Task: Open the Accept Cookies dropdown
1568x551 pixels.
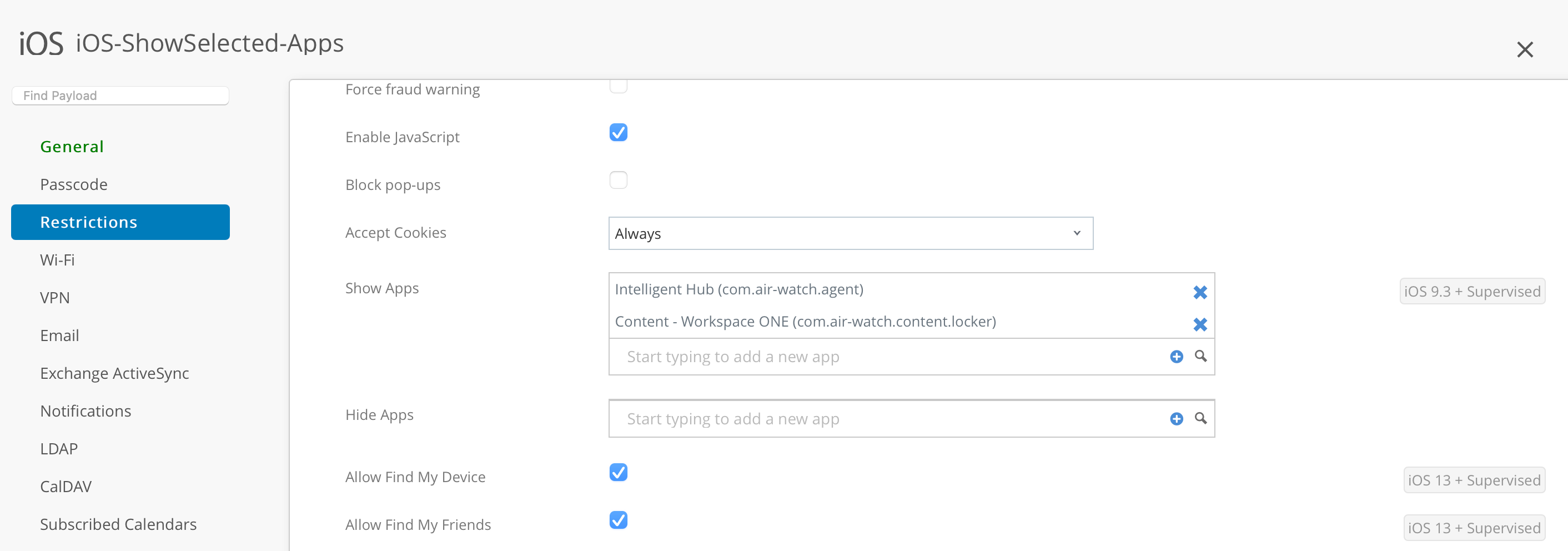Action: [850, 233]
